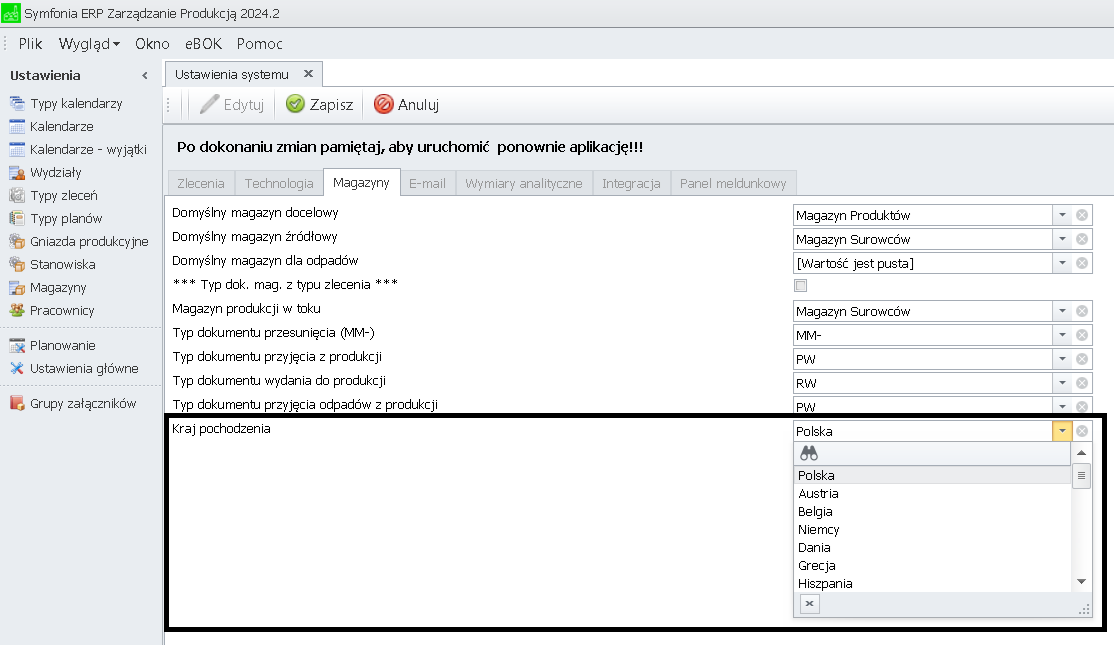Toggle Typ dok. mag. z typu zlecenia checkbox
The width and height of the screenshot is (1114, 645).
pos(800,286)
